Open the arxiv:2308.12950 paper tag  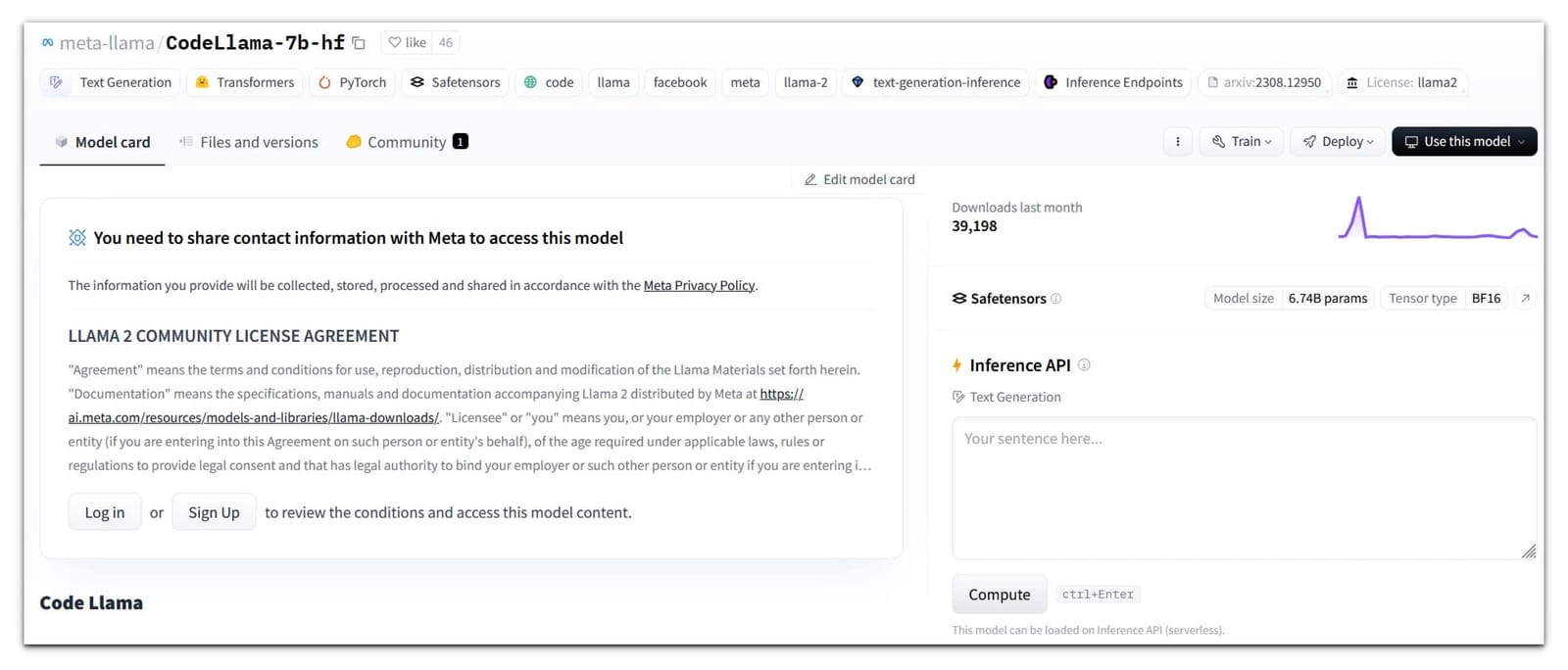[x=1264, y=82]
